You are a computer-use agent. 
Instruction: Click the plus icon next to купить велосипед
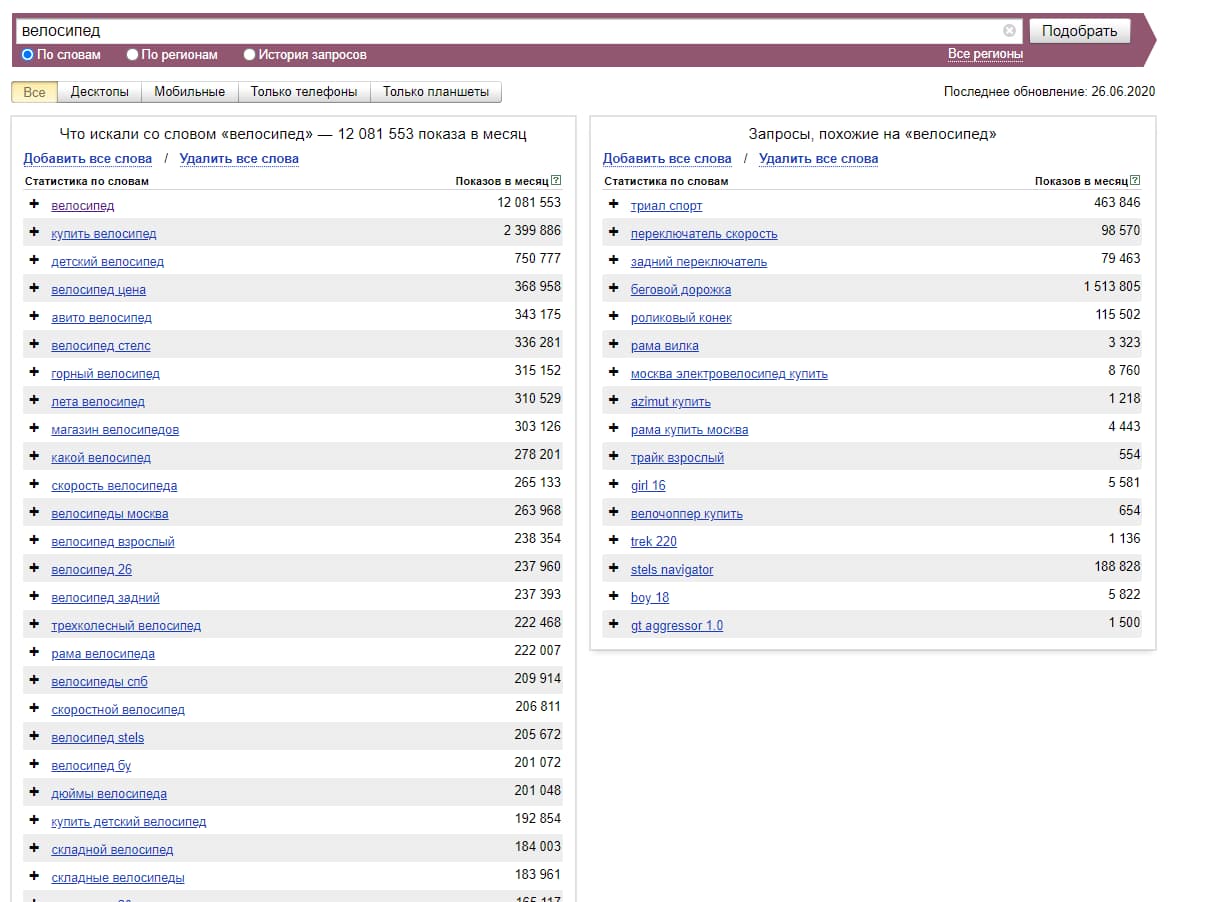(x=34, y=232)
